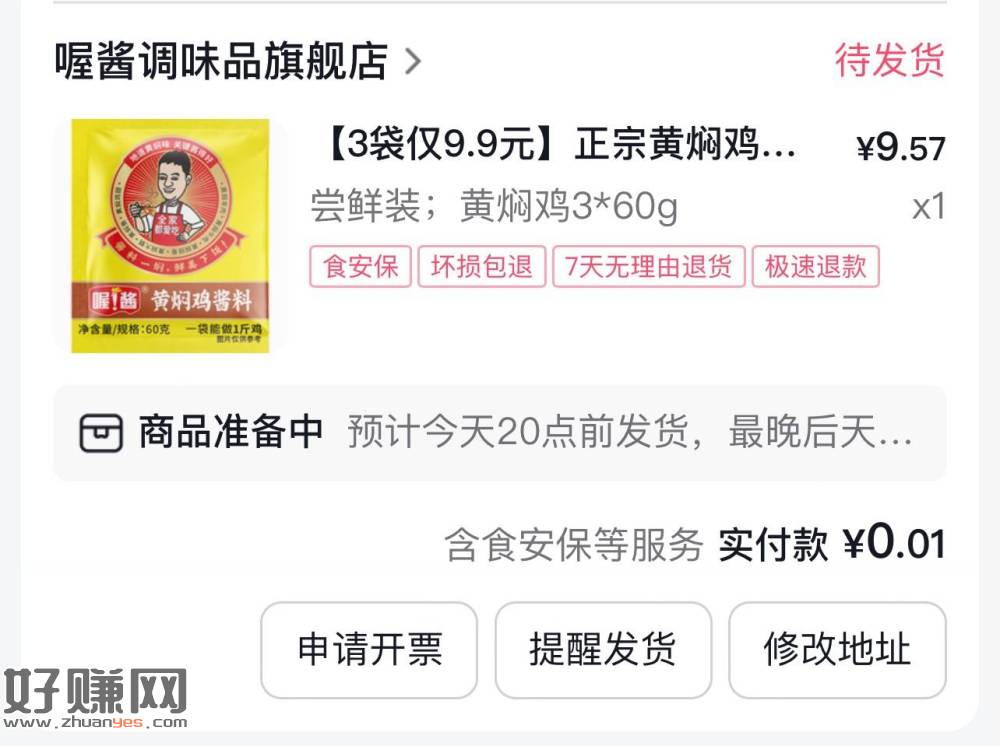Image resolution: width=1000 pixels, height=746 pixels.
Task: Open product title 【3袋仅9.9元】正宗黄焖鸡
Action: pos(560,144)
